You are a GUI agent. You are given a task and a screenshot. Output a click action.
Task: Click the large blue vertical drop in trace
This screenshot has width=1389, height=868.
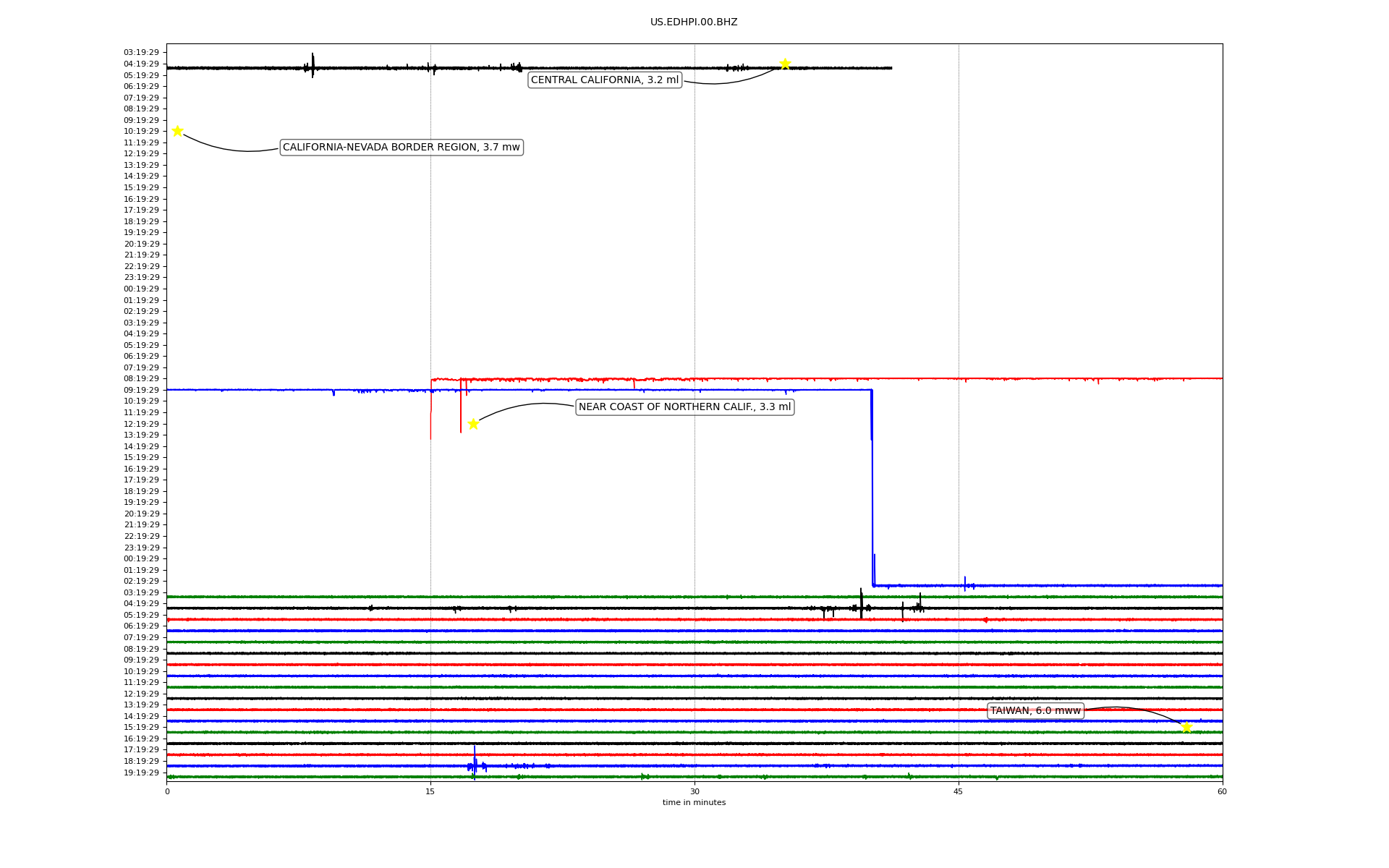[872, 492]
